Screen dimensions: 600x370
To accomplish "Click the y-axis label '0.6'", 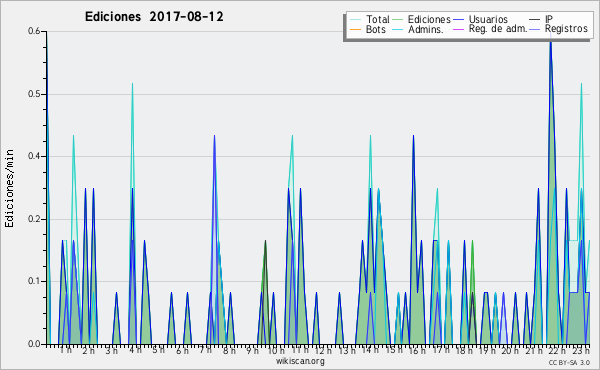I will point(34,31).
